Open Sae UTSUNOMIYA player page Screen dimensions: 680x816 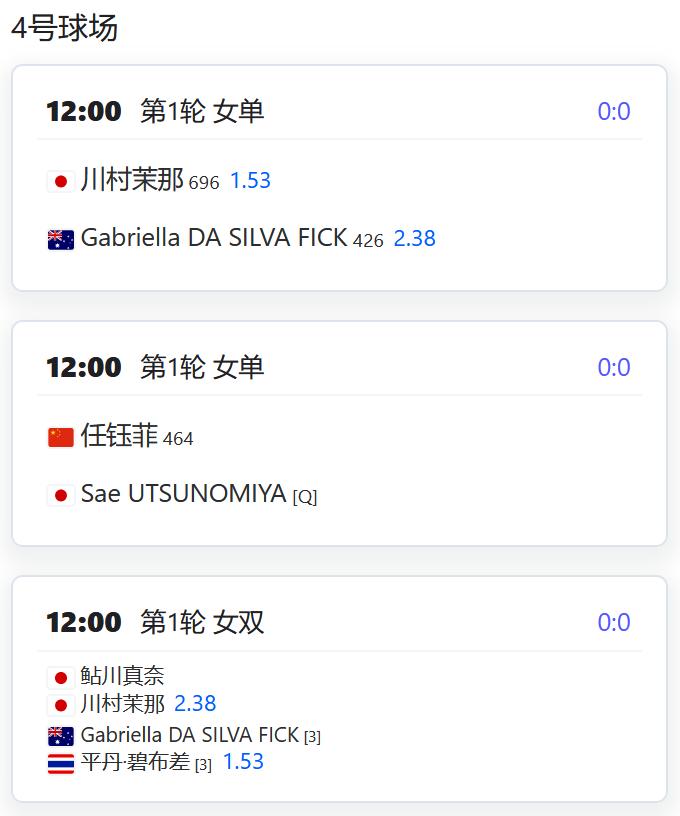(184, 493)
